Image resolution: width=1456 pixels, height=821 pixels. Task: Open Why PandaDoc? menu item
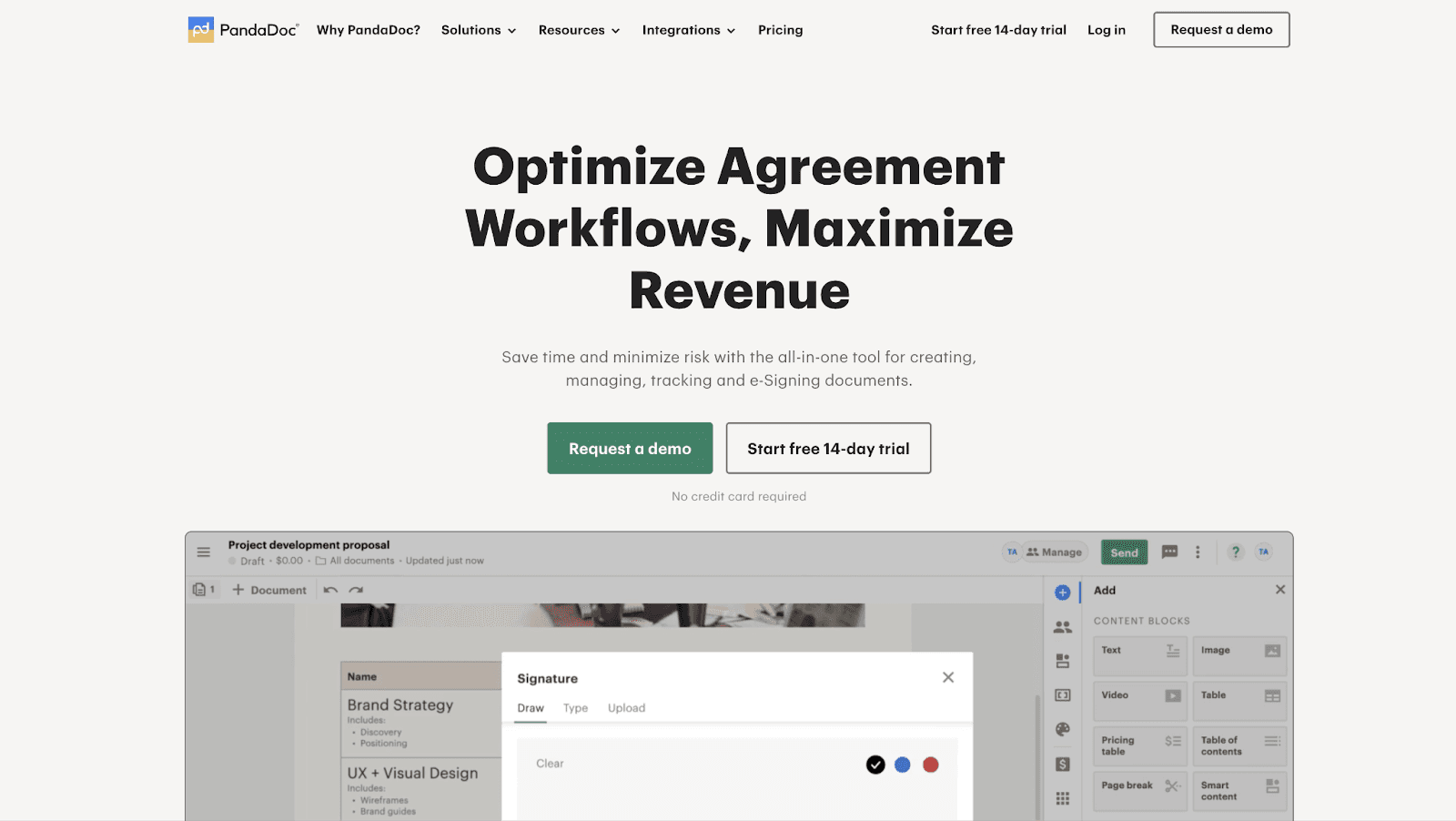click(369, 30)
